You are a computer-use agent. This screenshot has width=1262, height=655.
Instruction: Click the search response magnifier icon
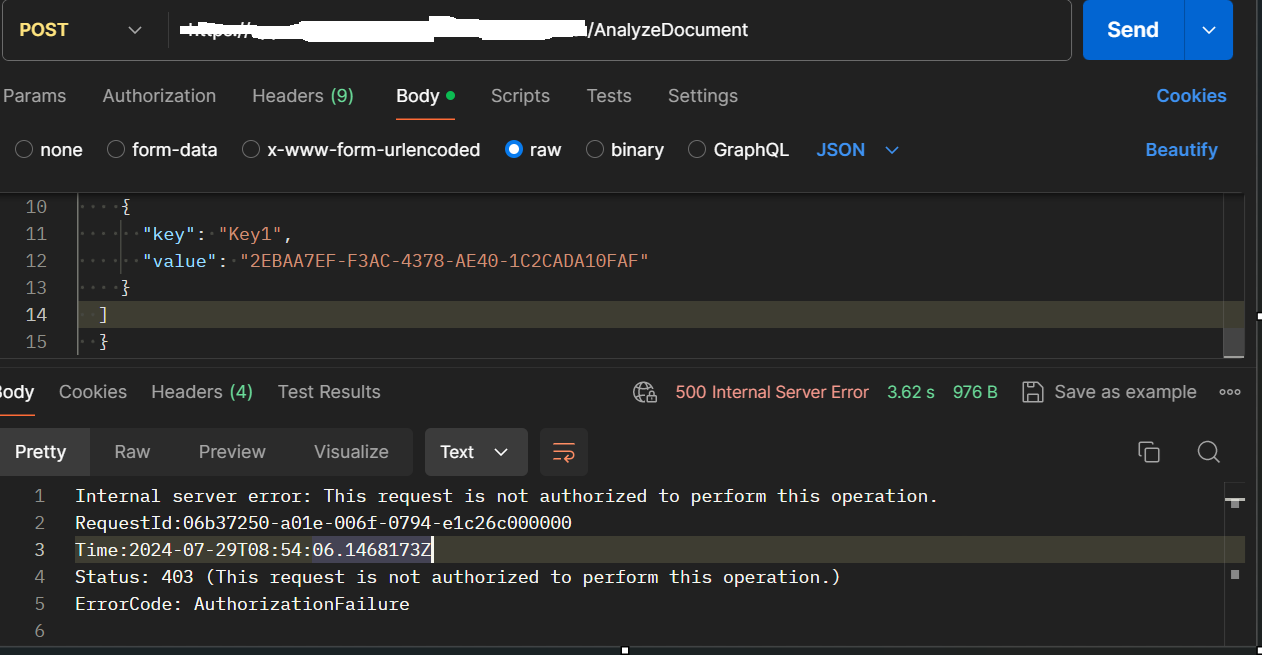1208,452
